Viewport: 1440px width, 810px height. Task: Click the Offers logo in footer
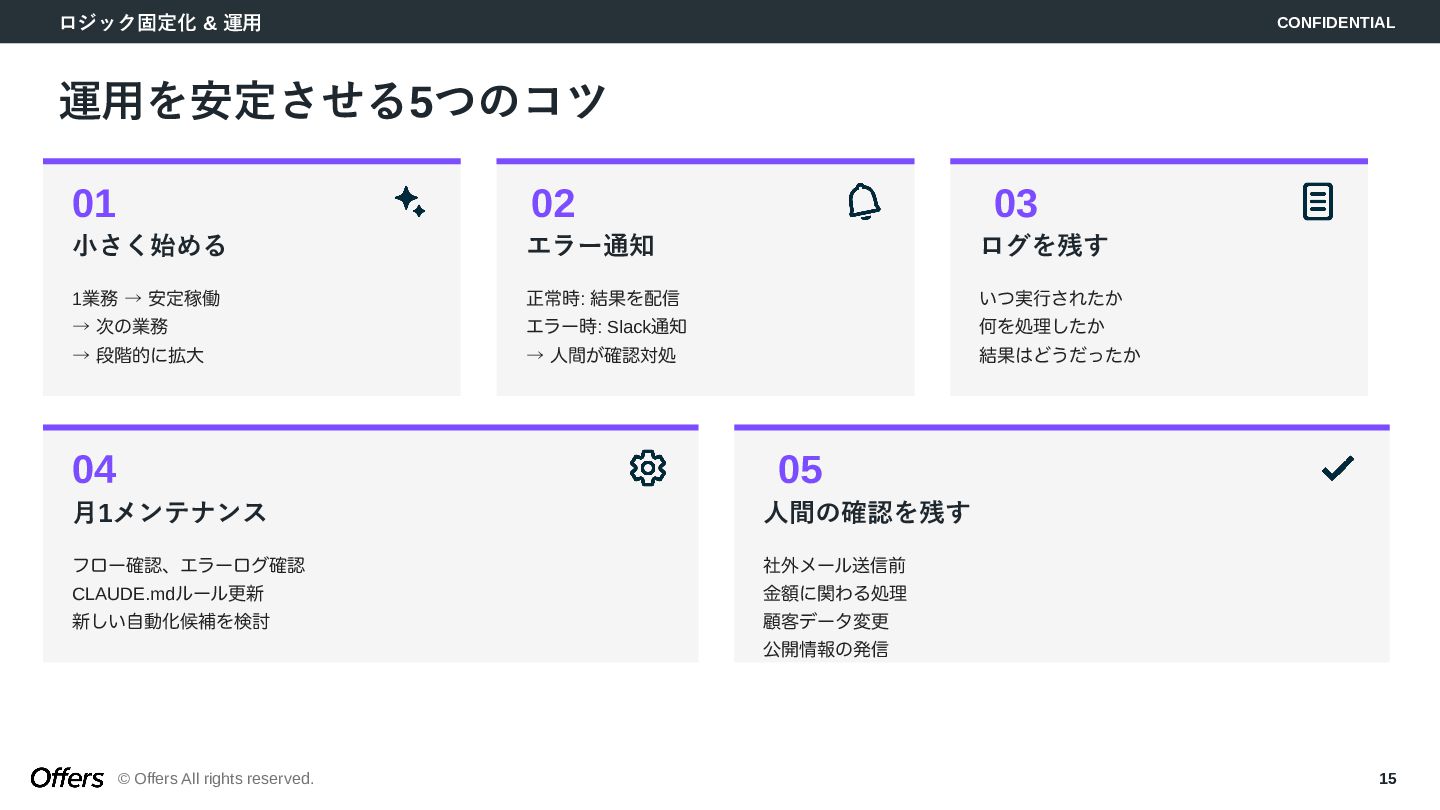pos(67,778)
